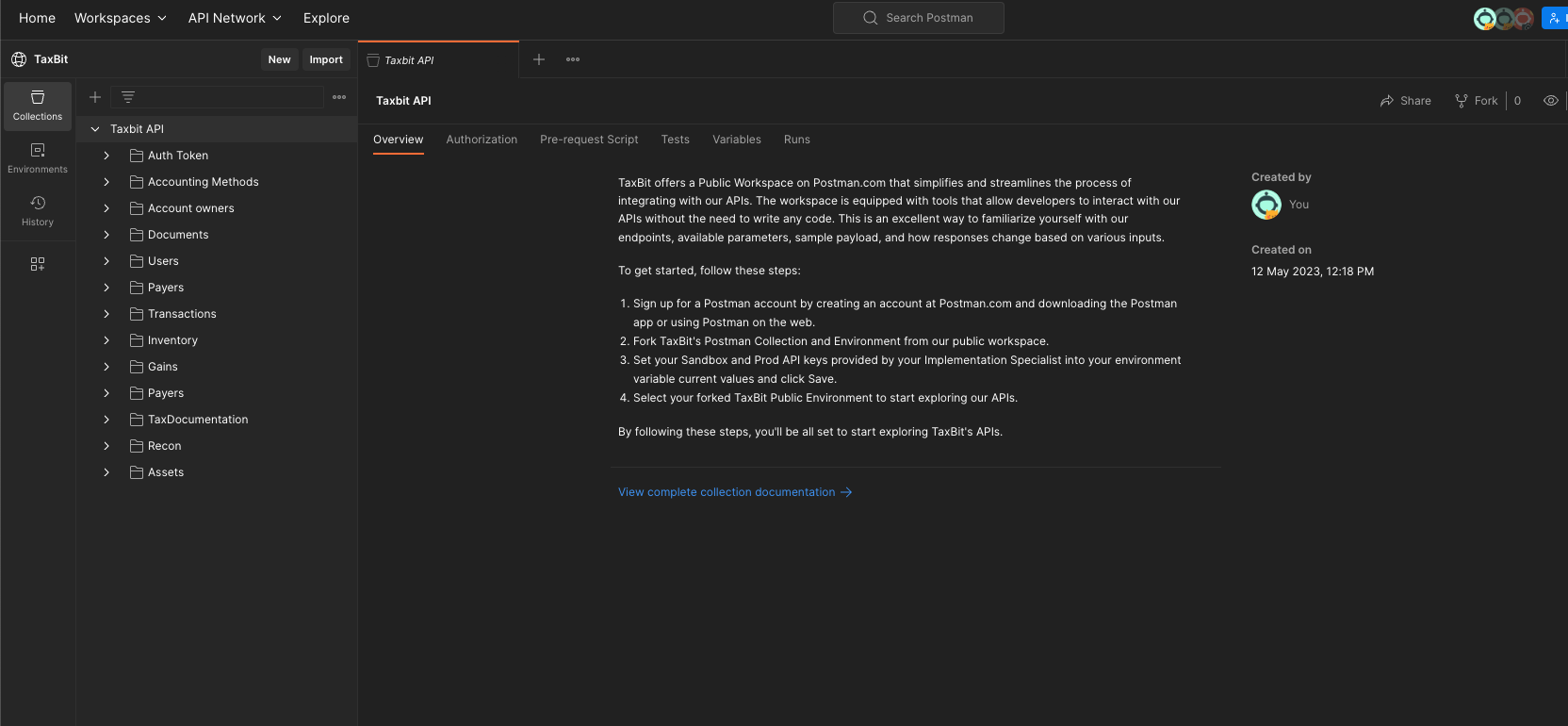Switch to the Overview tab
The width and height of the screenshot is (1568, 726).
[x=399, y=140]
